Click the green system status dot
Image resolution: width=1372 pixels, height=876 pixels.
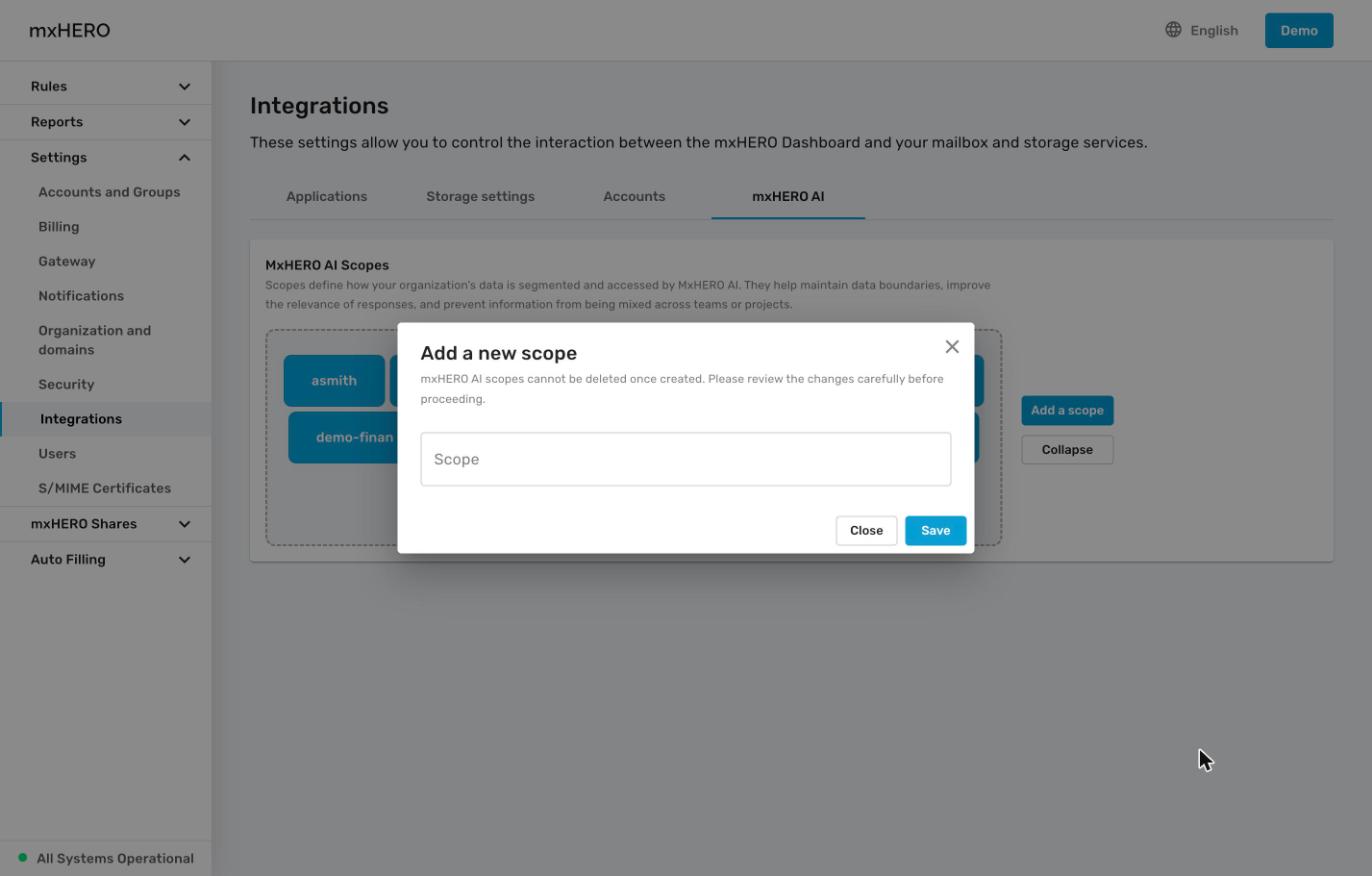[x=23, y=858]
